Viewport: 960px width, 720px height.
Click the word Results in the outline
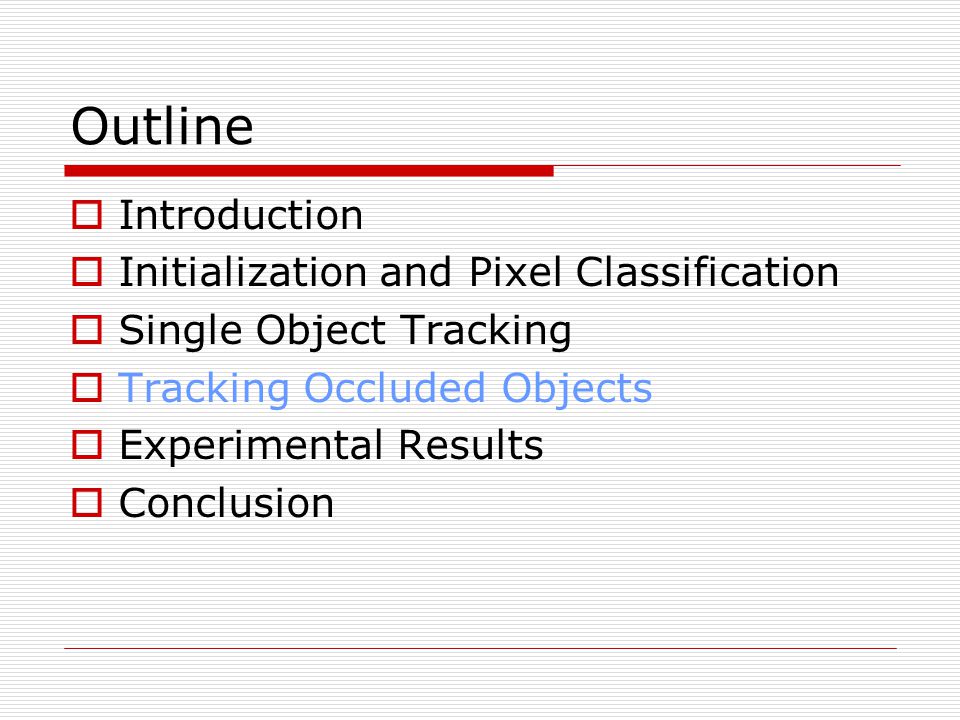[x=471, y=444]
